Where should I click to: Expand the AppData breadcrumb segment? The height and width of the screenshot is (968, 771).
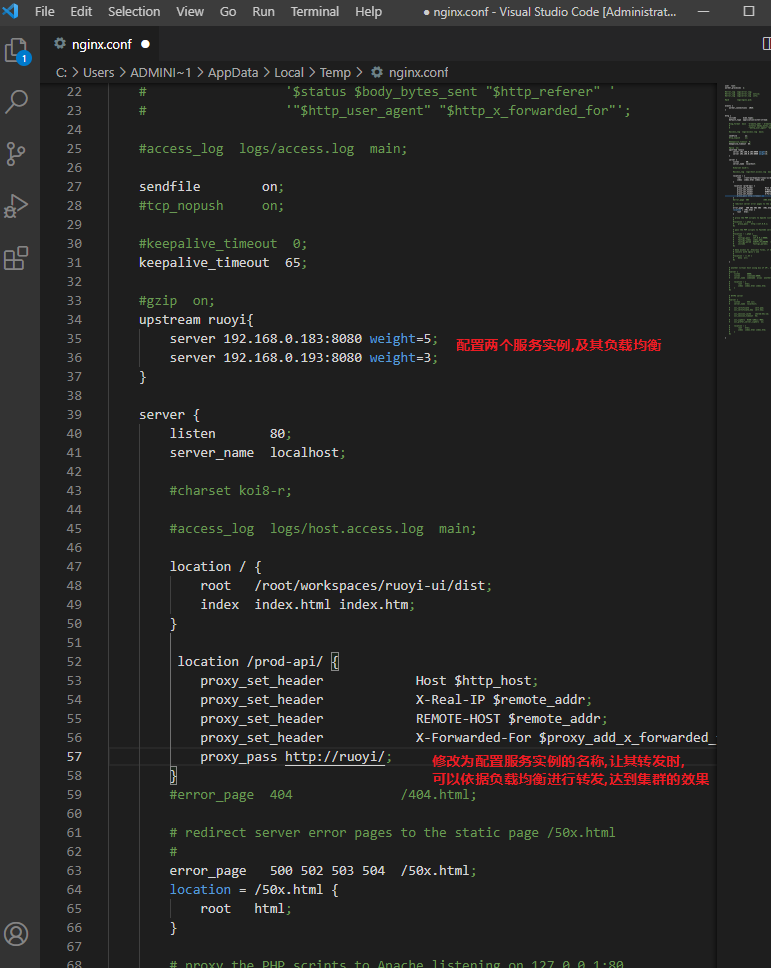pyautogui.click(x=233, y=72)
